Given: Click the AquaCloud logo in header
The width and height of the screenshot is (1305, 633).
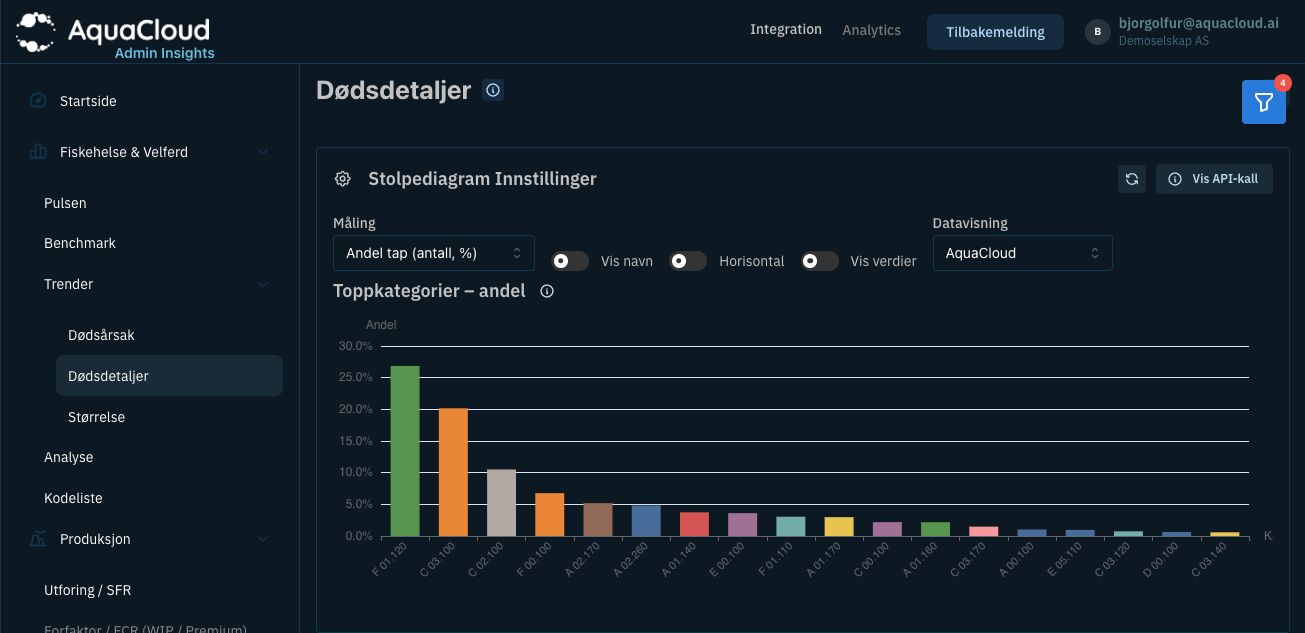Looking at the screenshot, I should pyautogui.click(x=115, y=33).
